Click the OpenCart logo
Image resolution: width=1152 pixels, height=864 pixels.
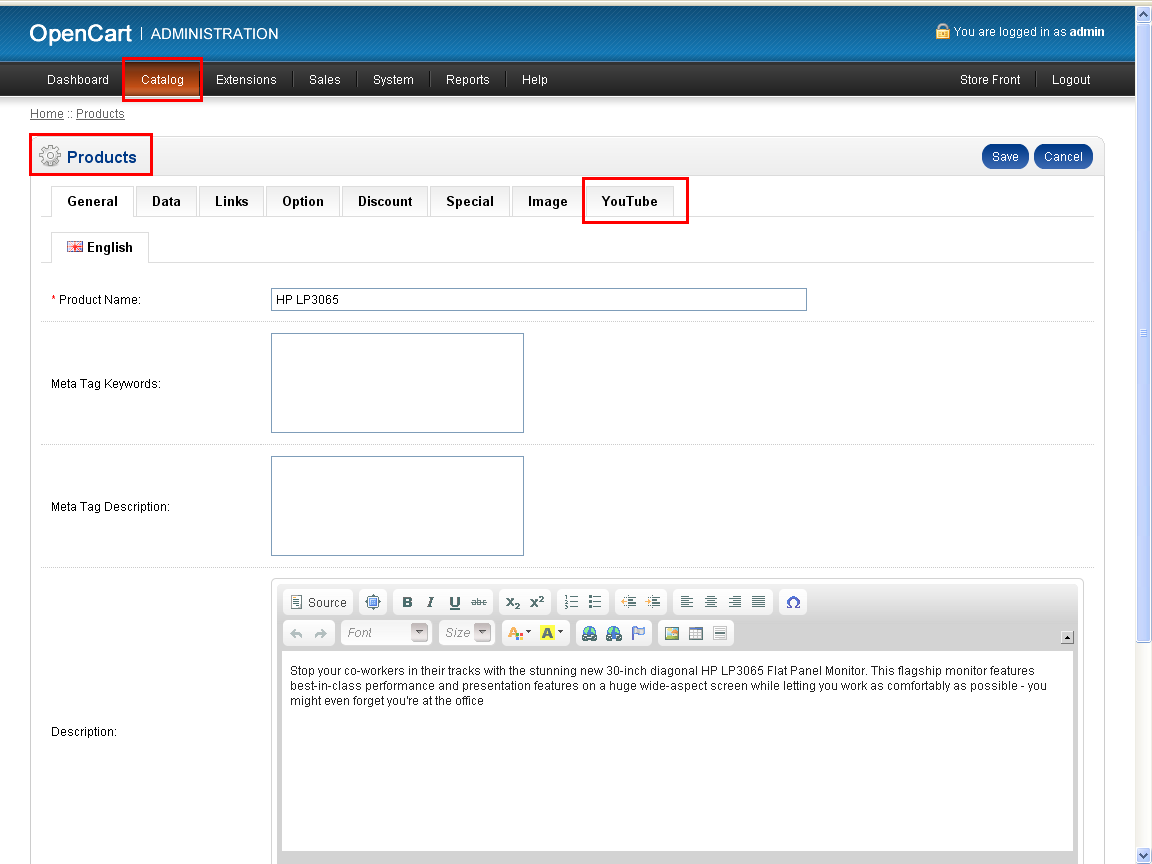(81, 34)
